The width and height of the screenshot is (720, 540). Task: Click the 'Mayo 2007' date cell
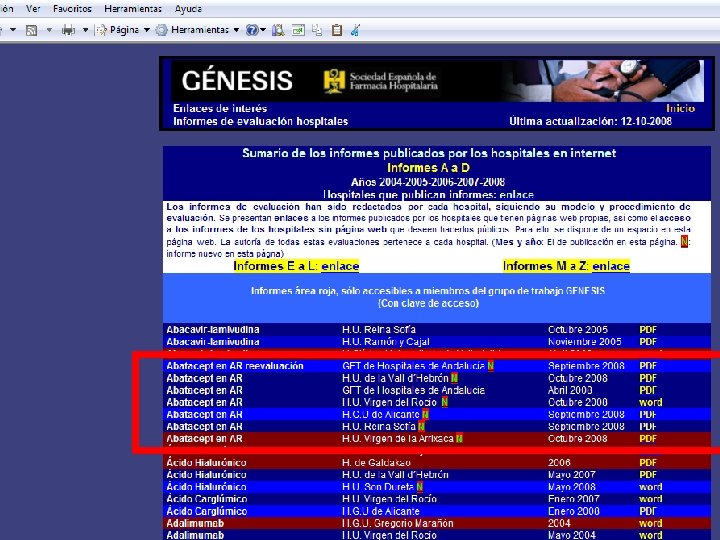coord(572,475)
